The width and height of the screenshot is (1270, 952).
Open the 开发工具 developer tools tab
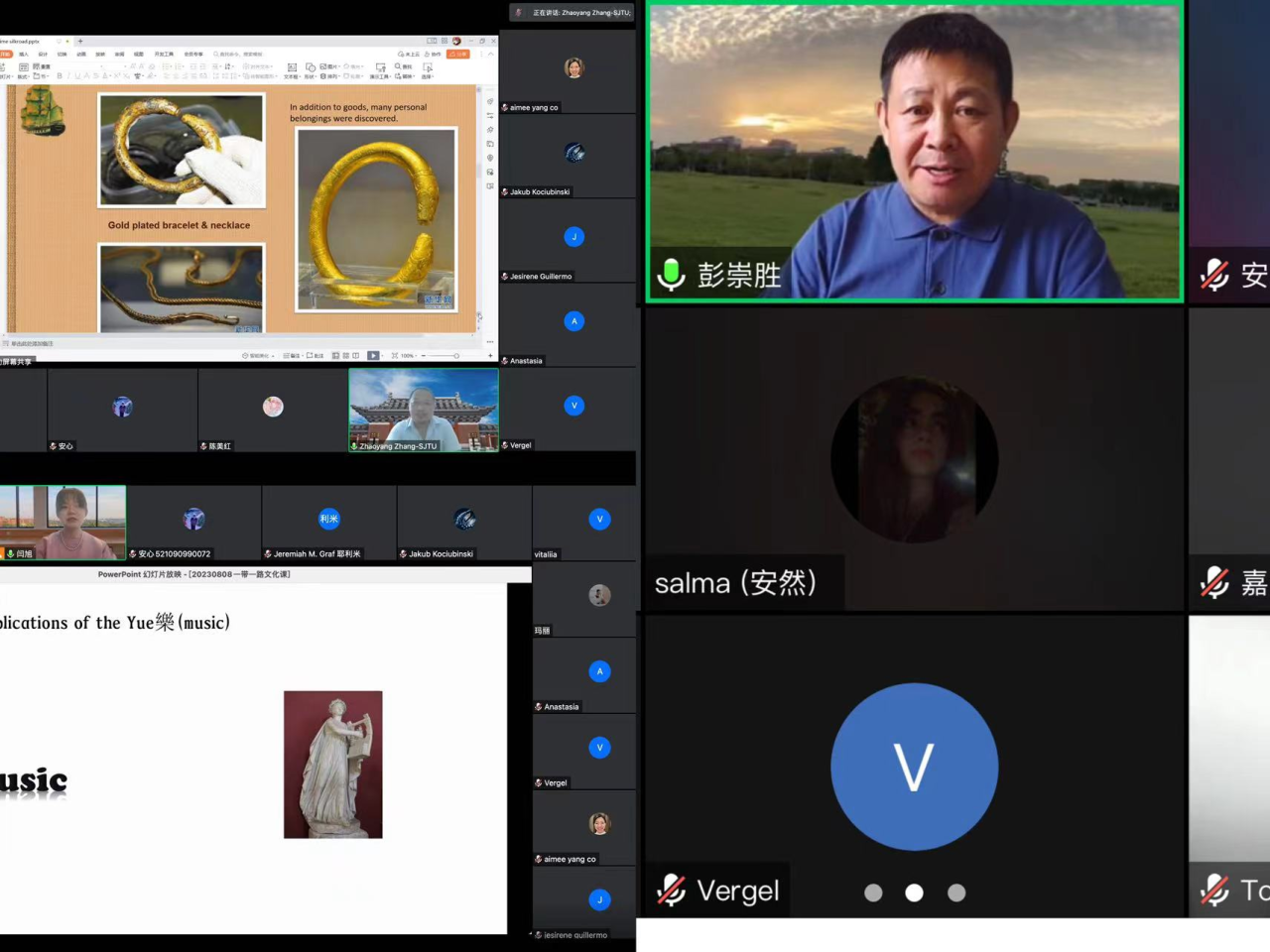coord(164,54)
